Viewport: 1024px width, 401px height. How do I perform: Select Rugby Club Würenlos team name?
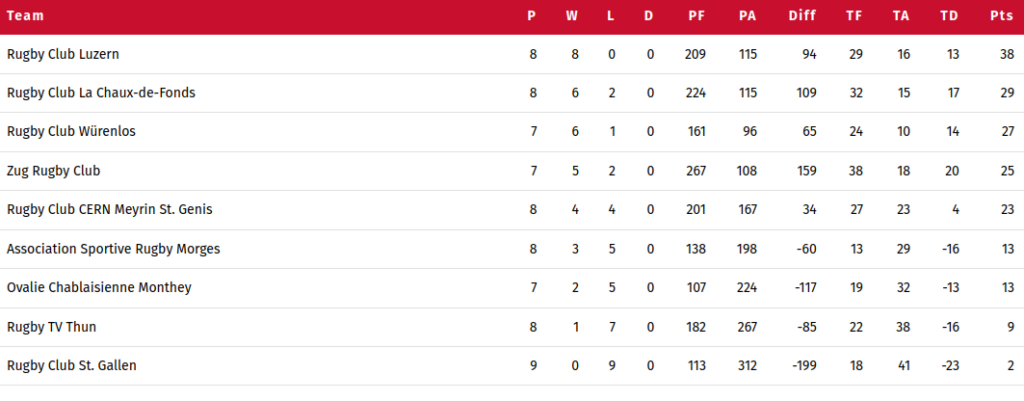[x=71, y=131]
